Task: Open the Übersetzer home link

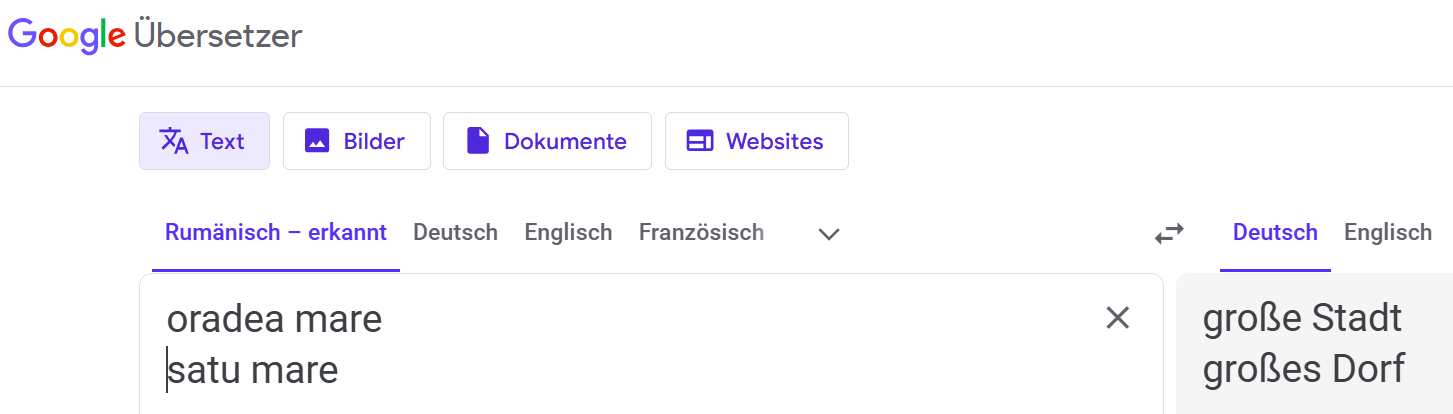Action: point(218,36)
